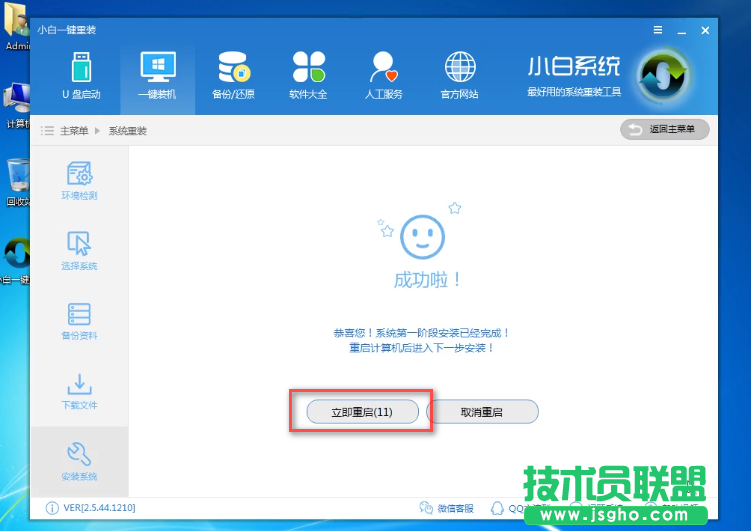Open 微信客服 contact
The height and width of the screenshot is (531, 751).
(x=446, y=508)
